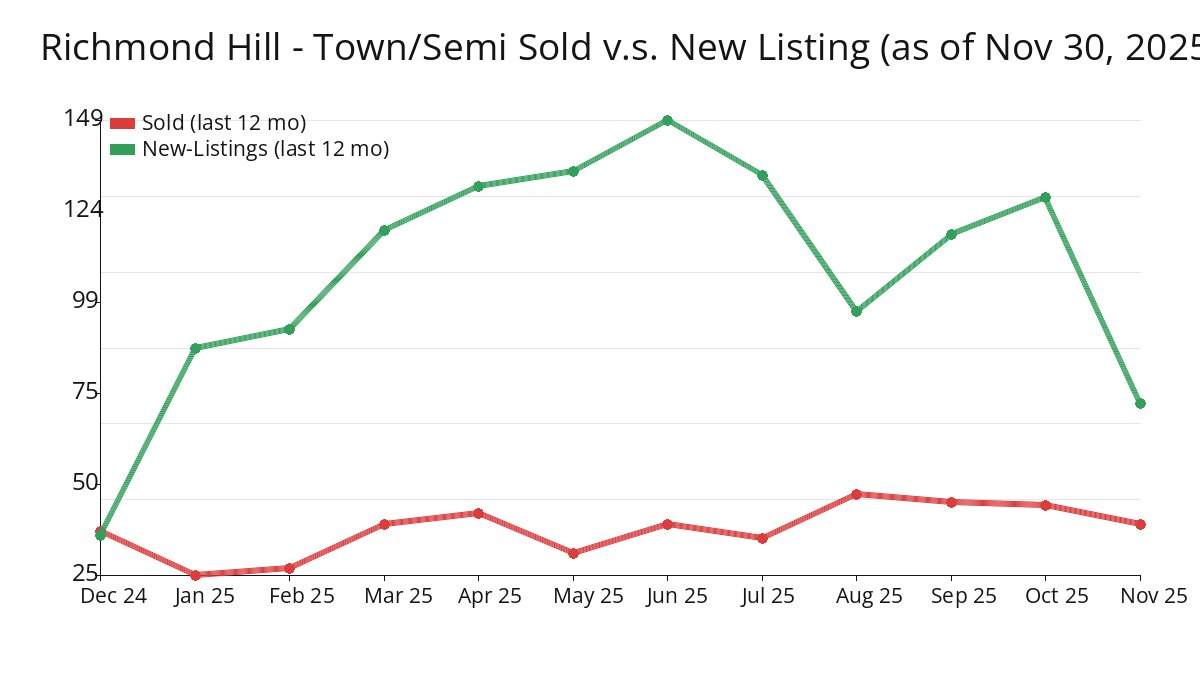Click the green New-Listings point for Nov 25
1200x675 pixels.
(x=1140, y=403)
